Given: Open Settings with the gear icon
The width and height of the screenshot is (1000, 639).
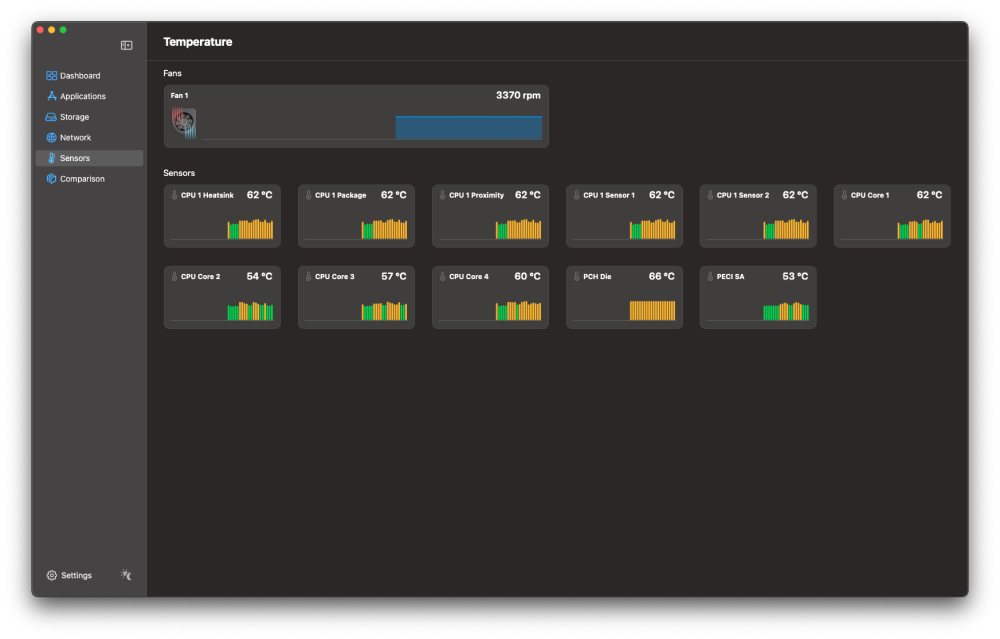Looking at the screenshot, I should pos(52,575).
